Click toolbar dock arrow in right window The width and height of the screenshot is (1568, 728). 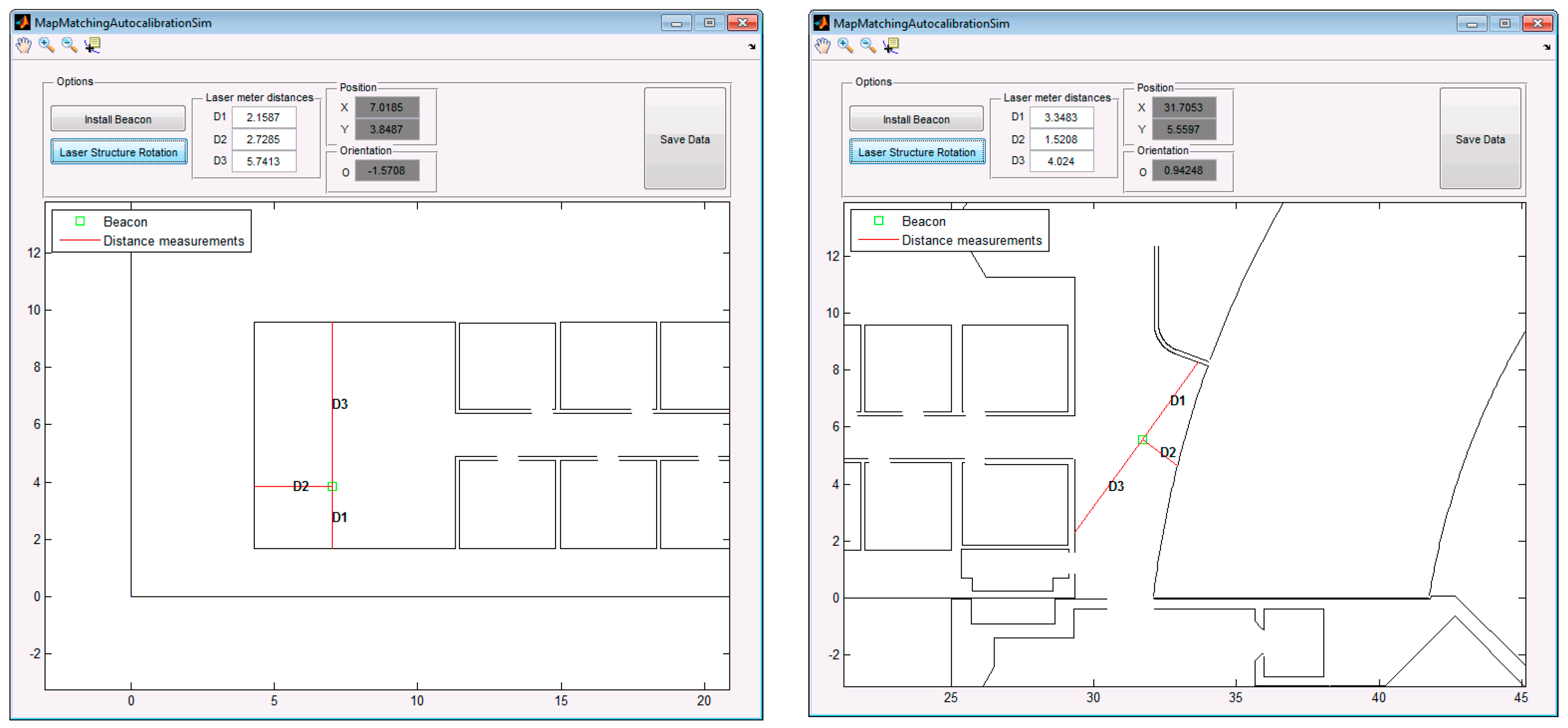click(x=1547, y=47)
